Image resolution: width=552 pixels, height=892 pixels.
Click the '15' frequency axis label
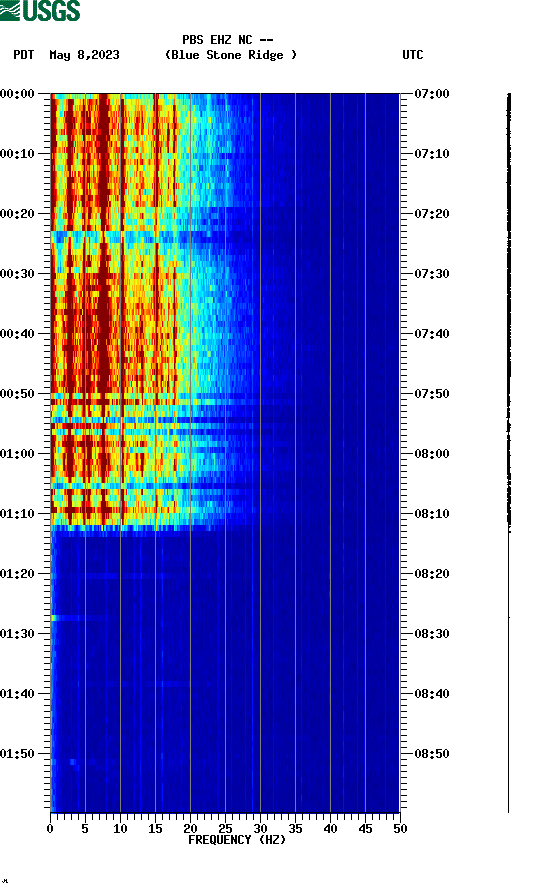click(155, 829)
